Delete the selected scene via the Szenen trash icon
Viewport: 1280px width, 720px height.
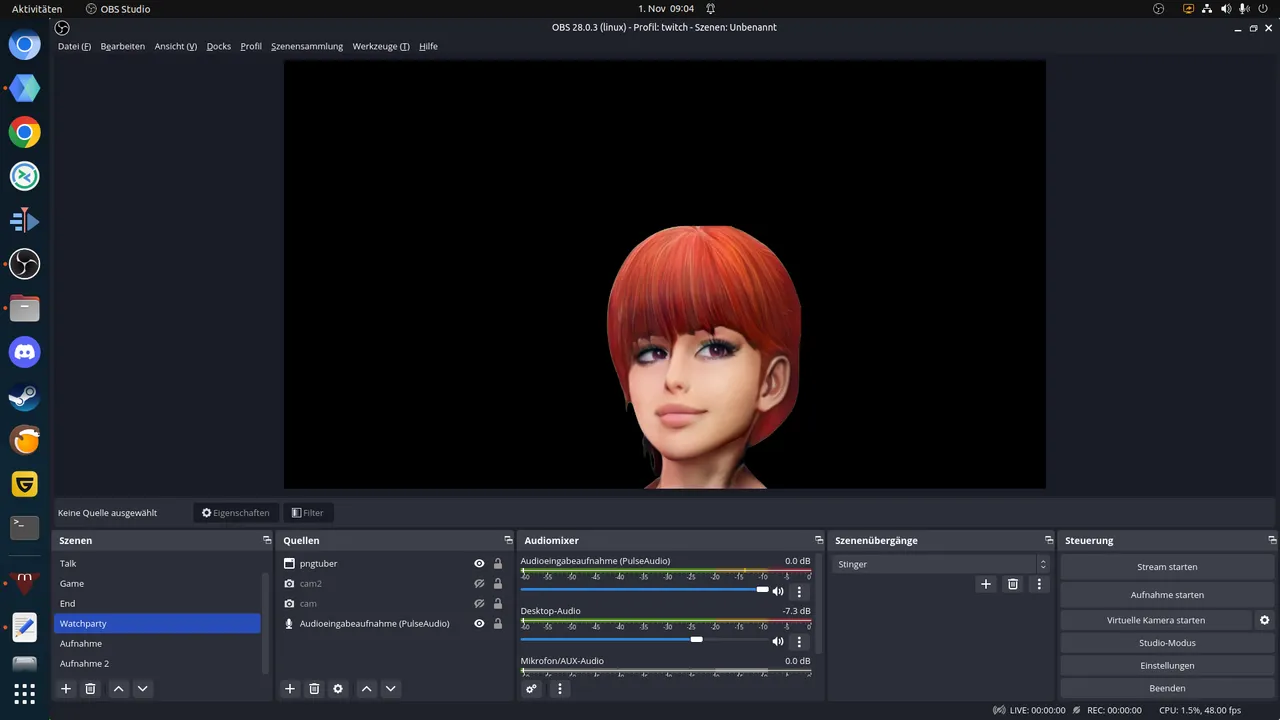tap(90, 689)
